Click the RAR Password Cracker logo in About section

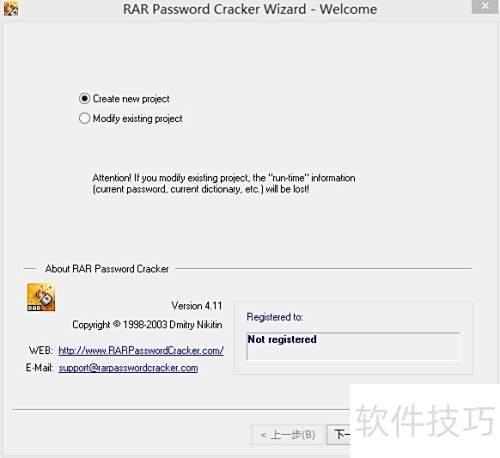click(41, 297)
